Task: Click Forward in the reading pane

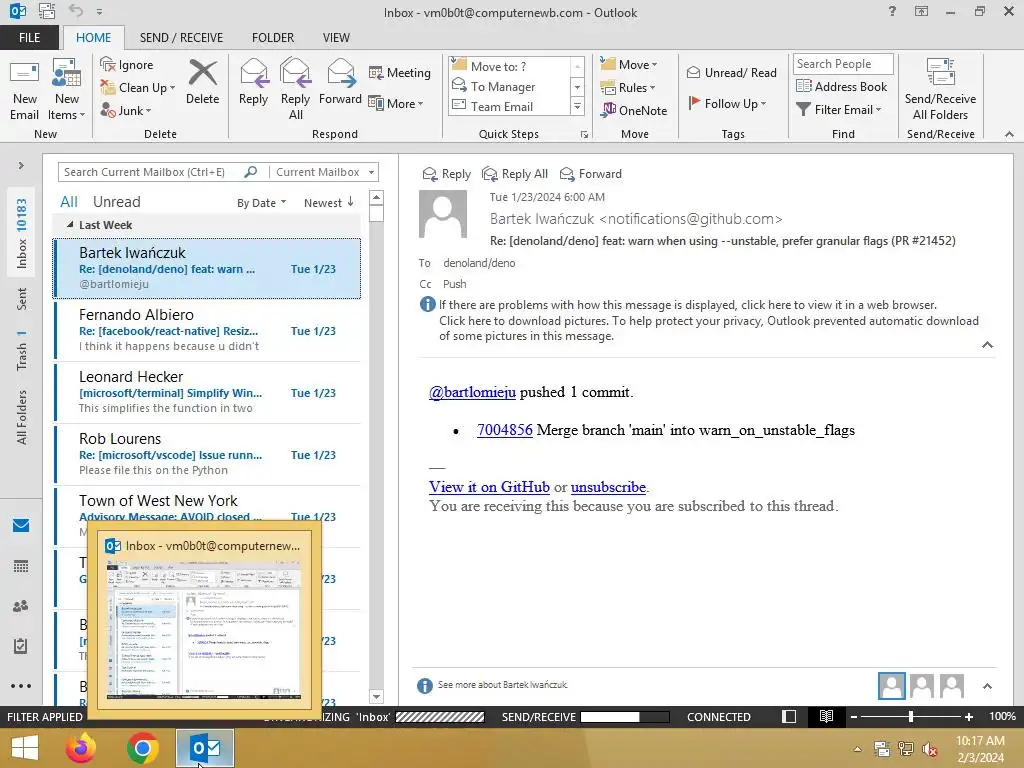Action: (x=590, y=174)
